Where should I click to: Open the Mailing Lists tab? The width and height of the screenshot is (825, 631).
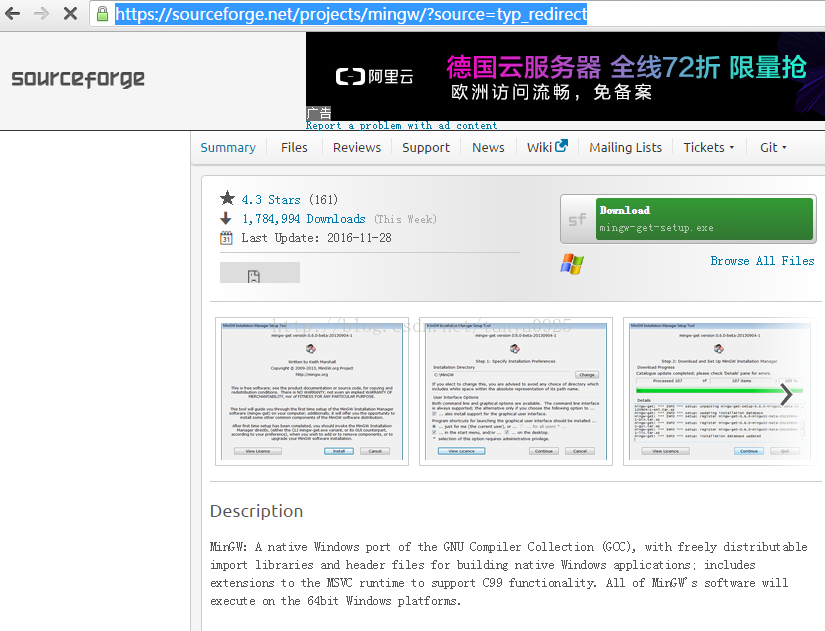click(x=625, y=148)
